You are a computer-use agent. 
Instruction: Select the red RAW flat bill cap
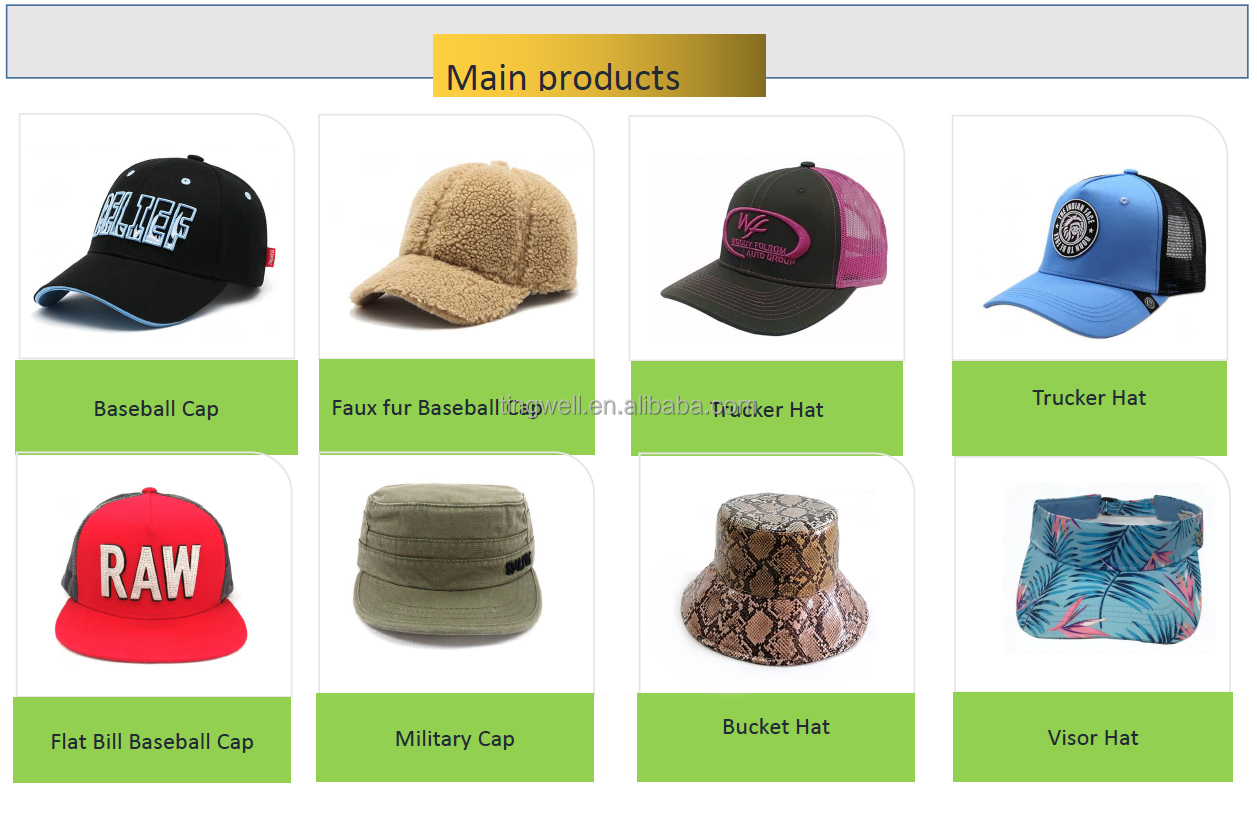(x=150, y=576)
